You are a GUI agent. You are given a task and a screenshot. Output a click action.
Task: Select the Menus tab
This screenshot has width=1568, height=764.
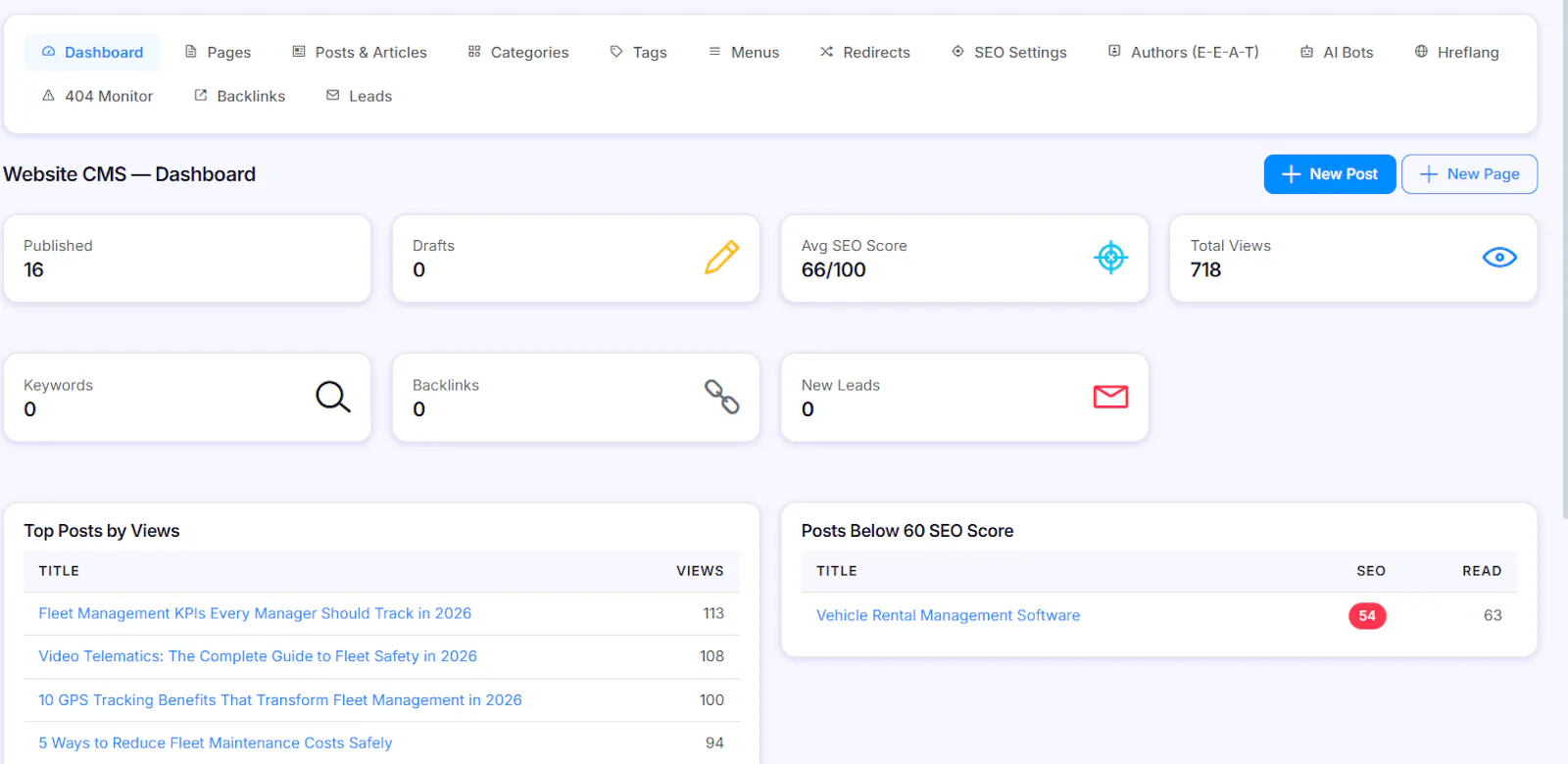point(744,52)
